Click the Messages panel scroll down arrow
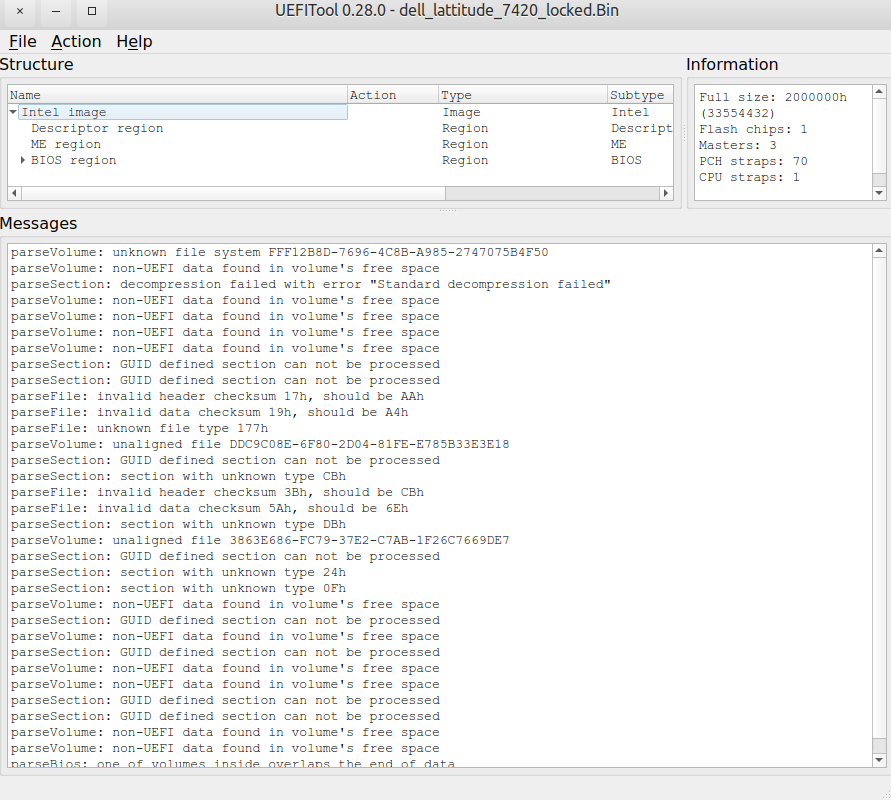 pos(879,760)
